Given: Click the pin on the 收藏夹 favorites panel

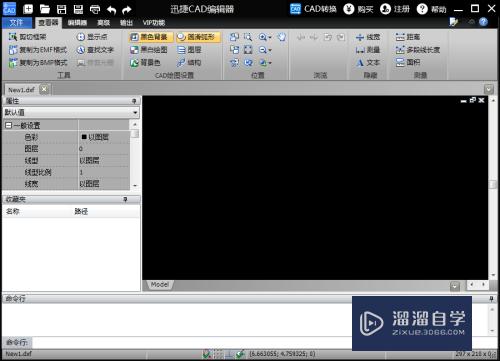Looking at the screenshot, I should tap(125, 199).
